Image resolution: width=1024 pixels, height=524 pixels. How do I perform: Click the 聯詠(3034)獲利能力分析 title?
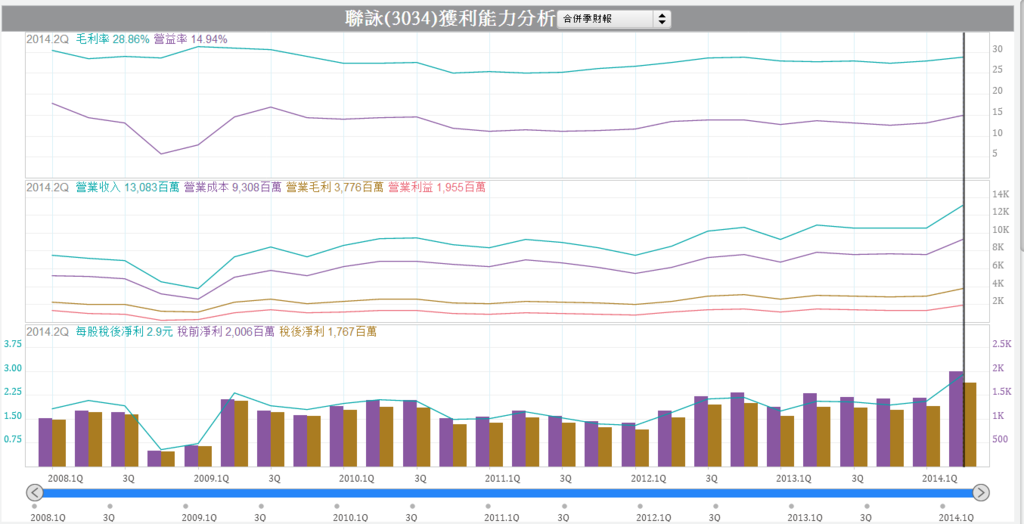(x=451, y=18)
